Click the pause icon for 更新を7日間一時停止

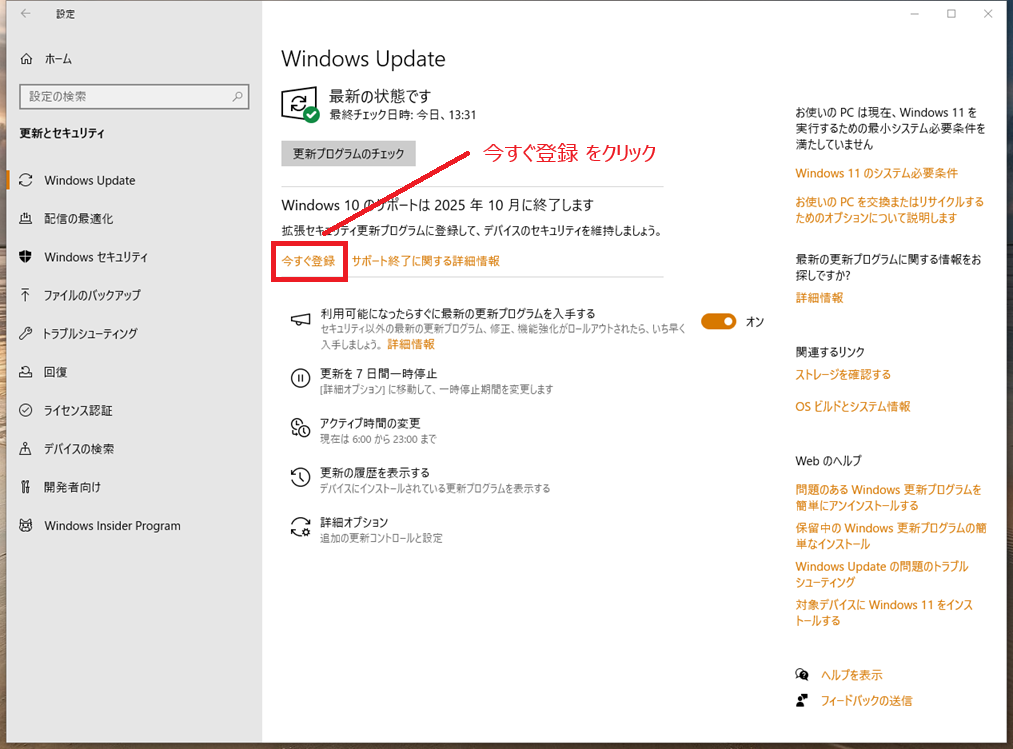300,378
